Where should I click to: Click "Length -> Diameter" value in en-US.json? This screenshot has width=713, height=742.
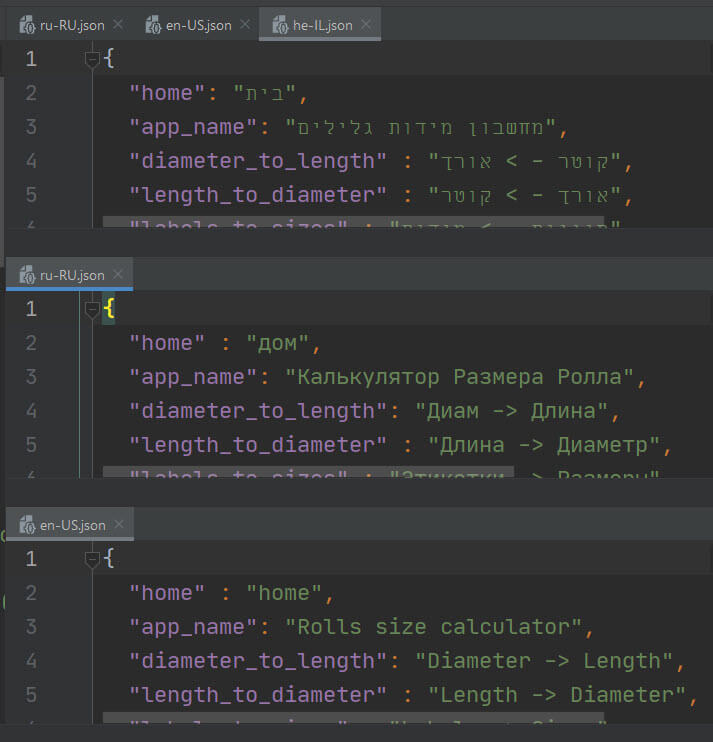click(x=557, y=695)
